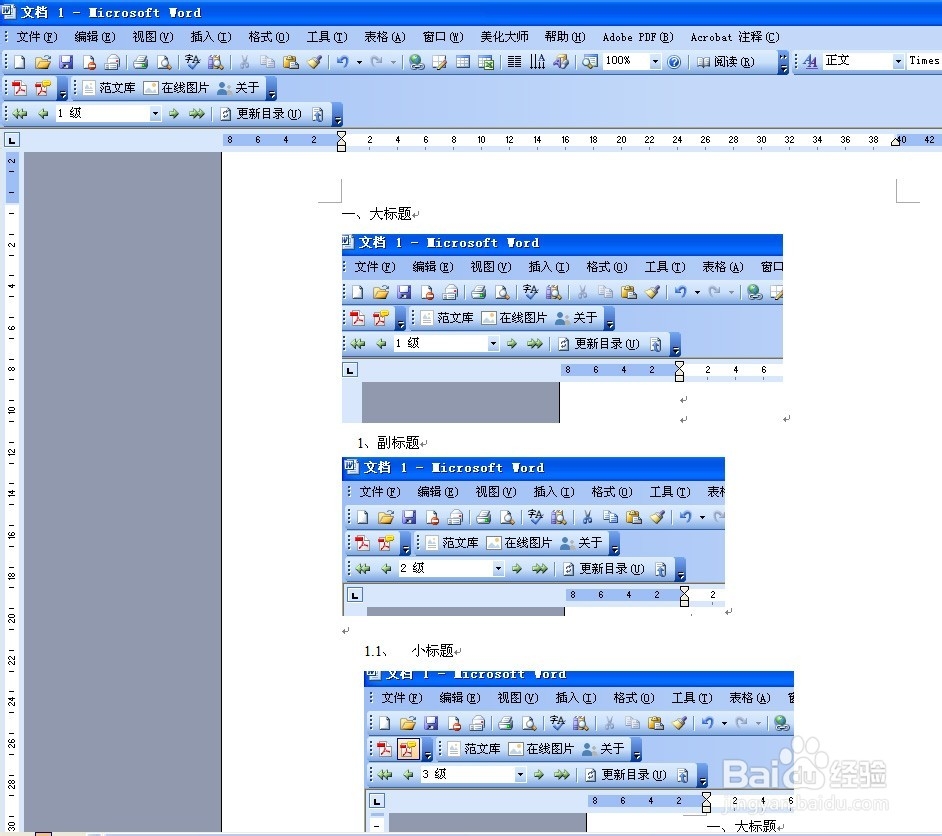The width and height of the screenshot is (942, 836).
Task: Print the document with the printer icon
Action: coord(141,62)
